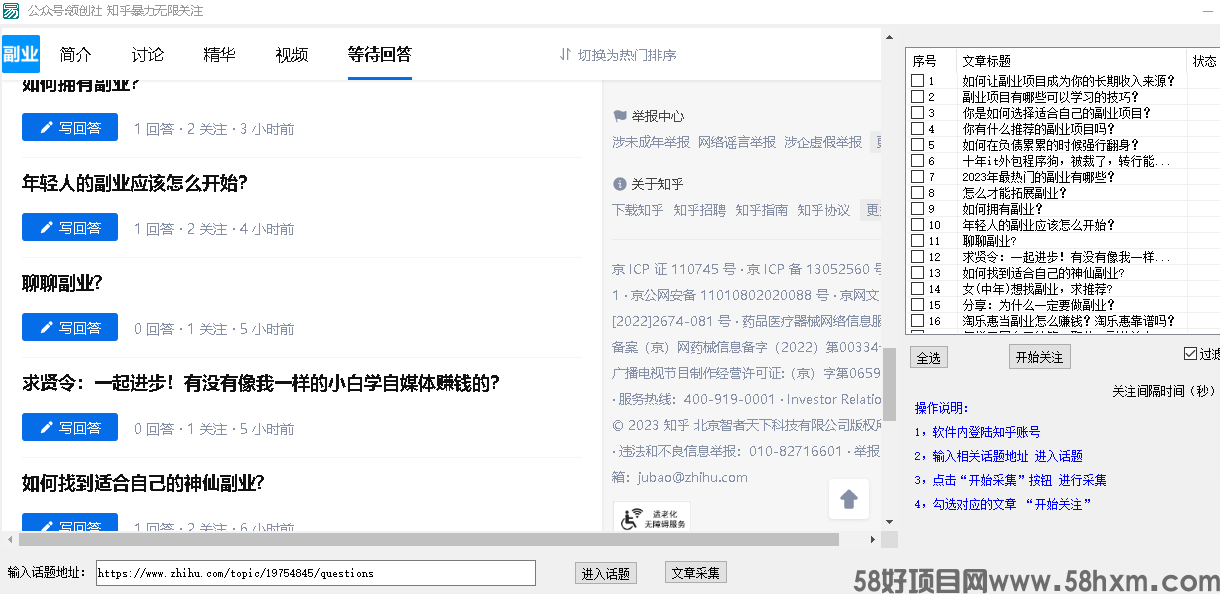1220x594 pixels.
Task: Check the checkbox for row 2
Action: [917, 97]
